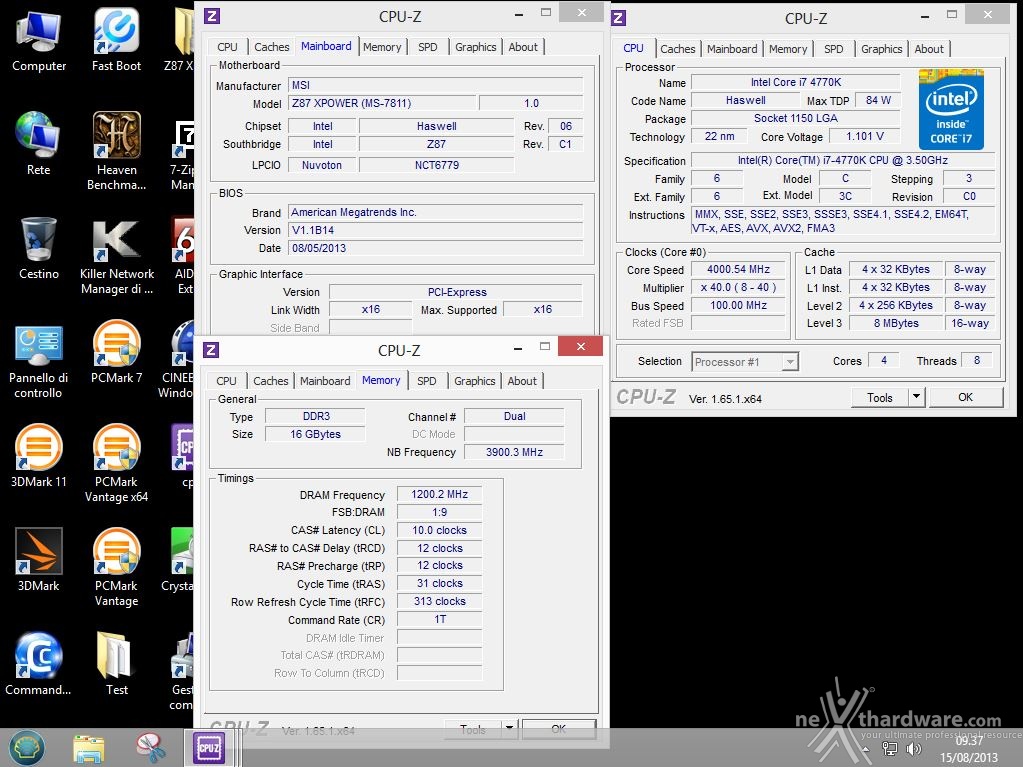Launch Killer Network Manager shortcut
Image resolution: width=1023 pixels, height=767 pixels.
116,256
